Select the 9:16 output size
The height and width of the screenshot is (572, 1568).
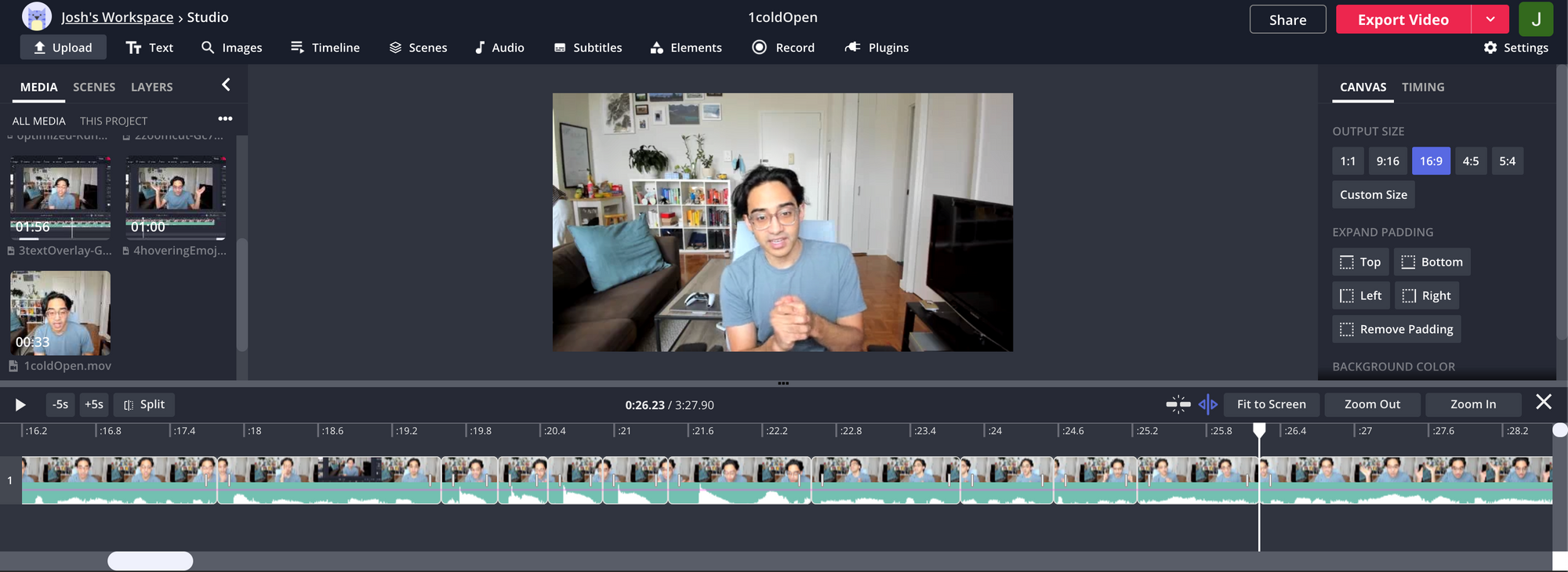1387,161
